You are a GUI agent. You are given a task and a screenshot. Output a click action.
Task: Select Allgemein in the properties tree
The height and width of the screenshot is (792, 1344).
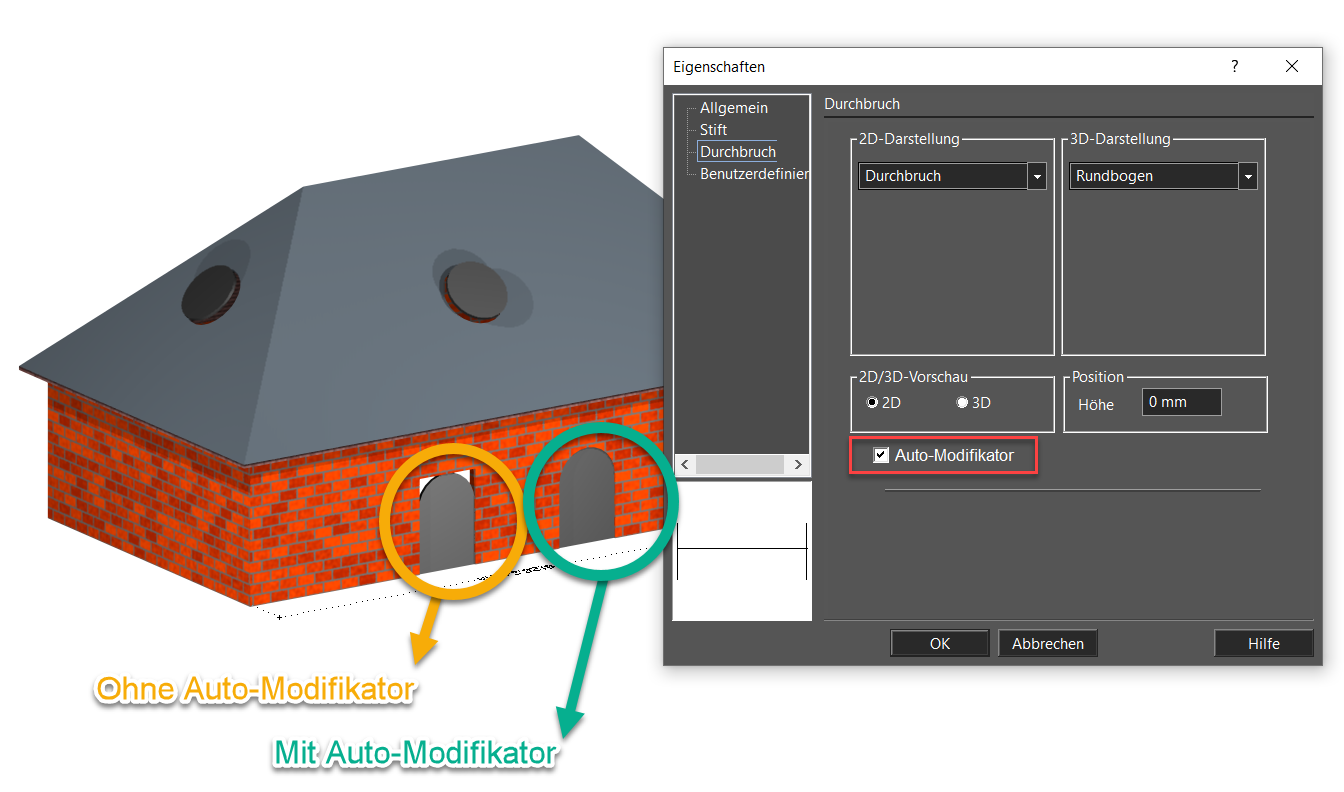734,108
